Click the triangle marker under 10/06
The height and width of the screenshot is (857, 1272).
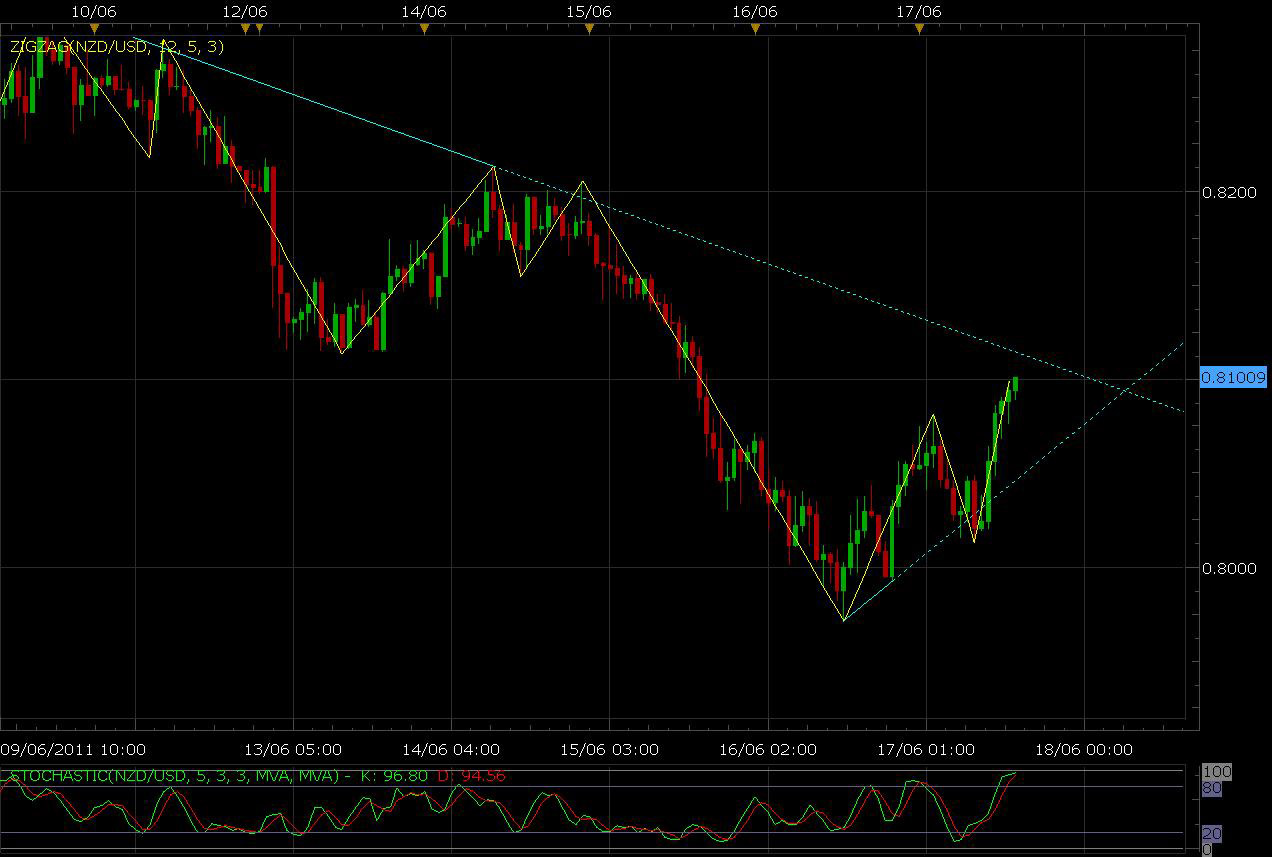tap(94, 29)
